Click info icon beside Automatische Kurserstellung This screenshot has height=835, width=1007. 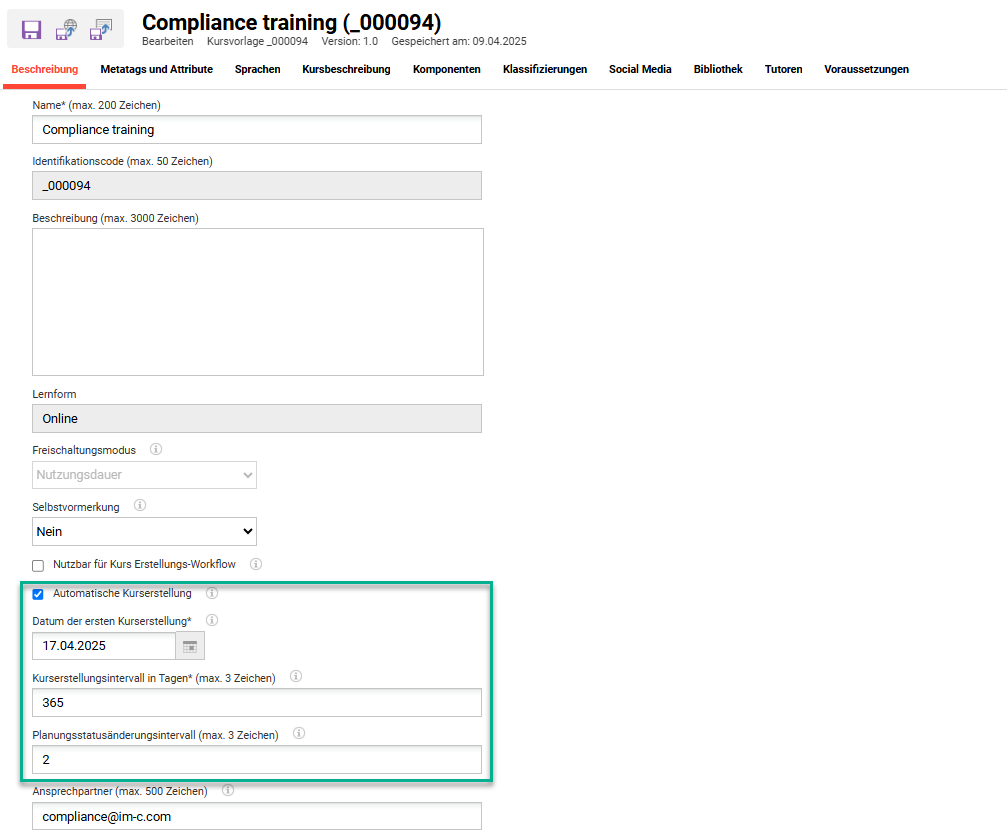tap(211, 593)
